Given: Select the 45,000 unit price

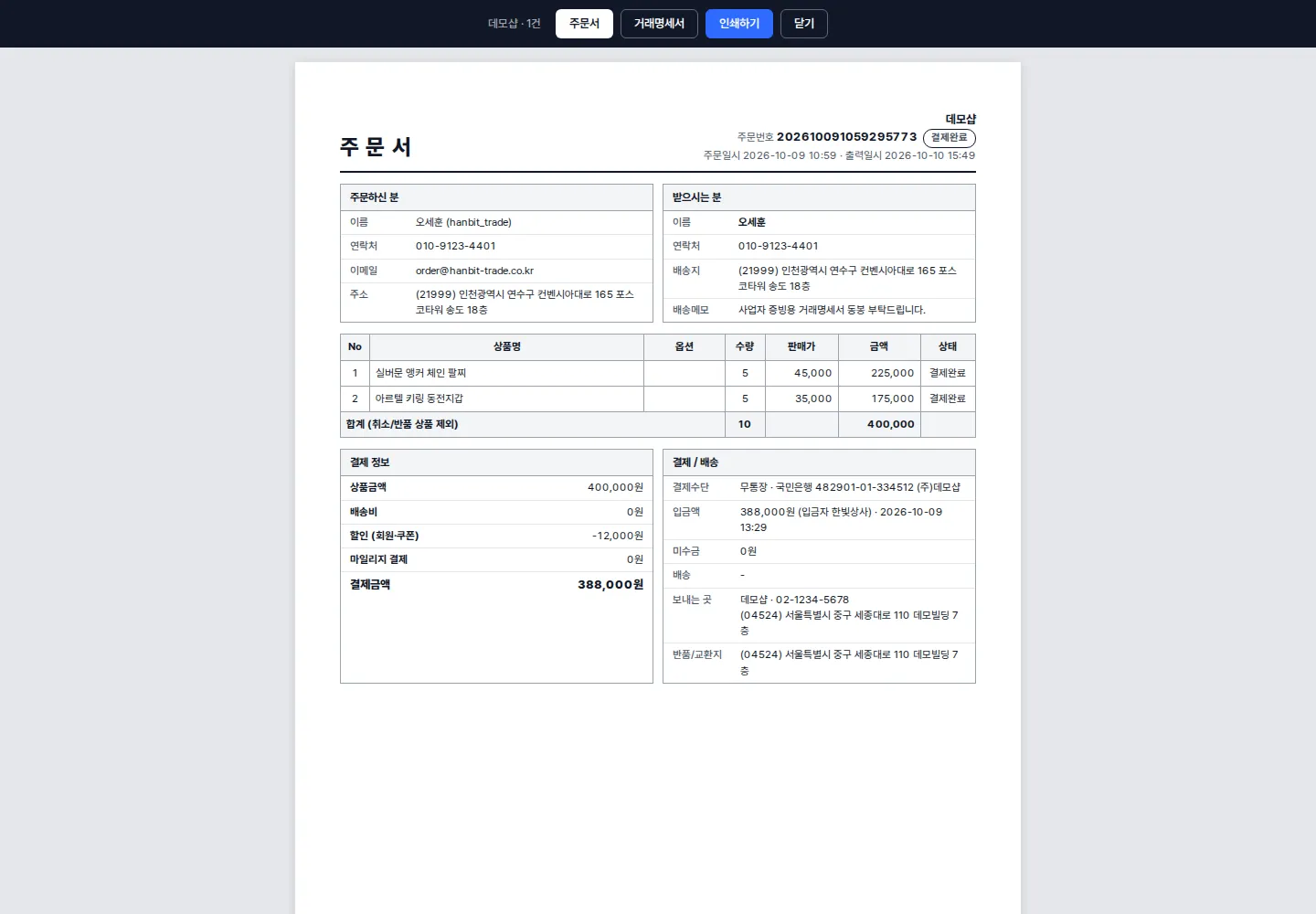Looking at the screenshot, I should (813, 373).
